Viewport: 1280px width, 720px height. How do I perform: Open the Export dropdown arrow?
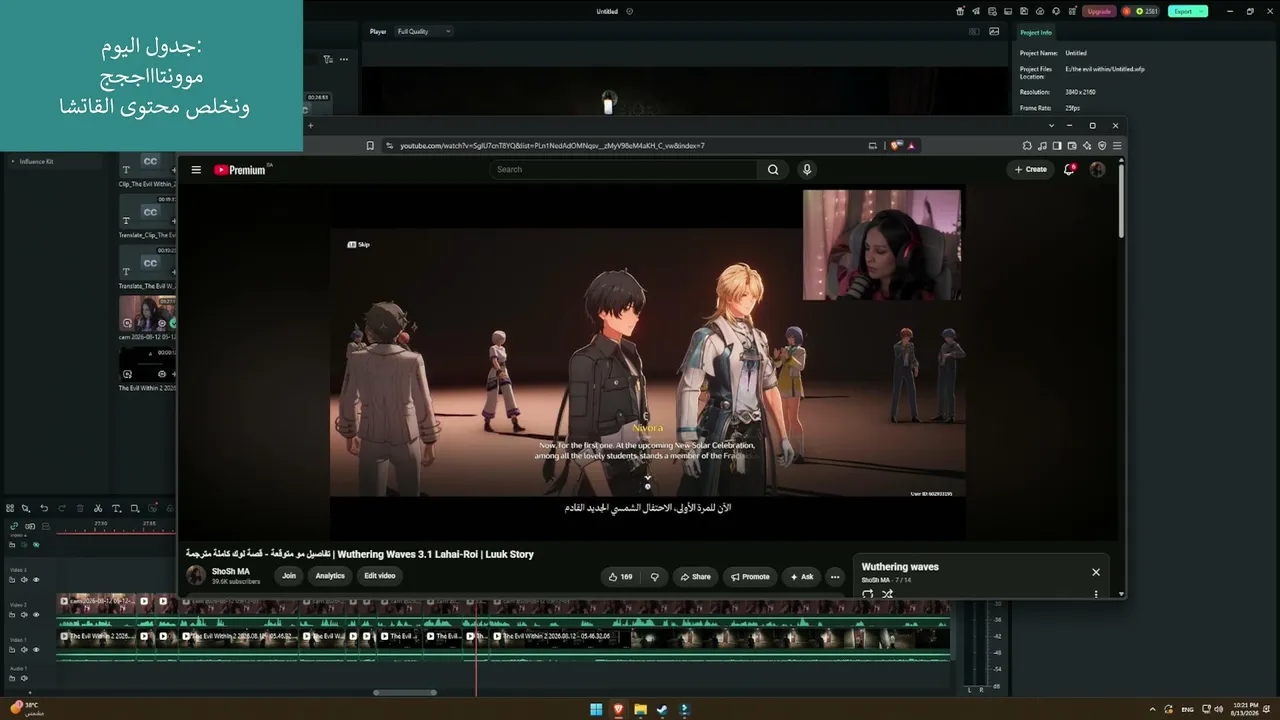coord(1202,11)
